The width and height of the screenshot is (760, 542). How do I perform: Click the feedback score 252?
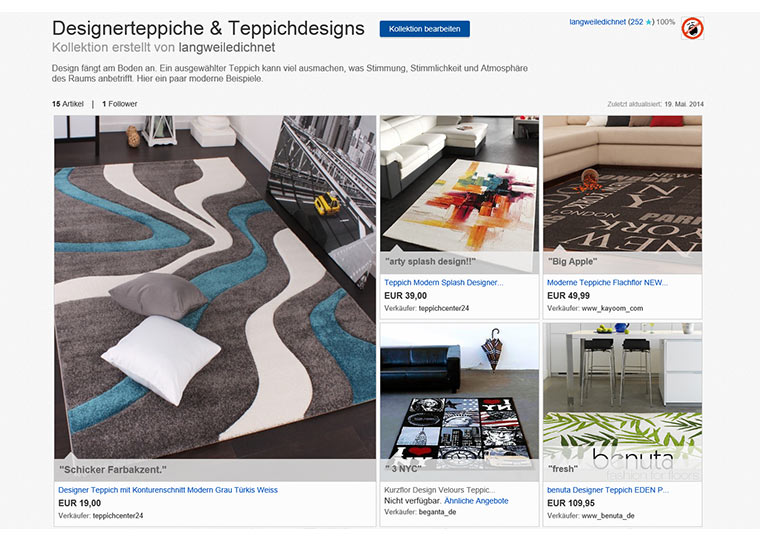(636, 22)
